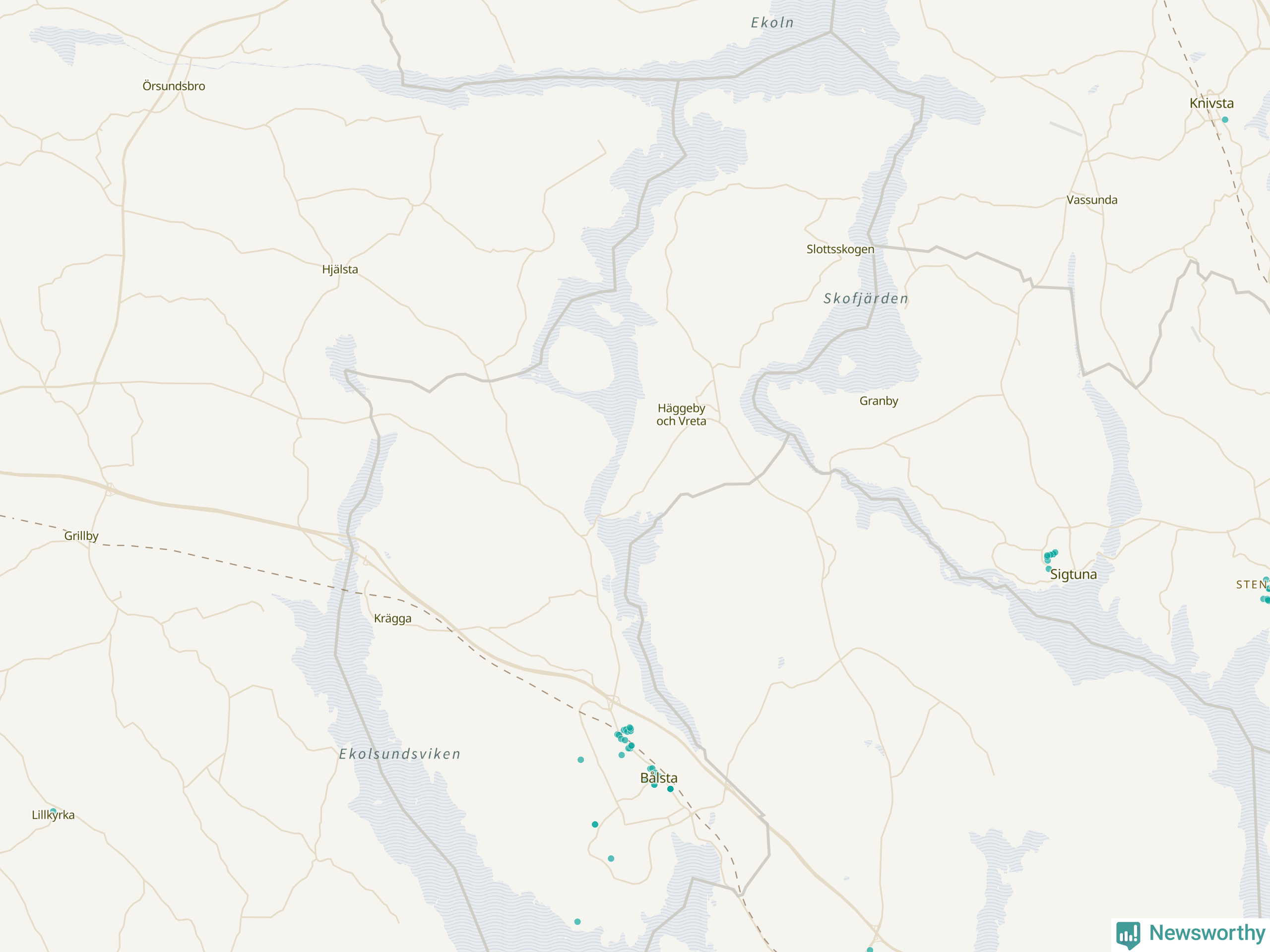Select the Grillby place label
The width and height of the screenshot is (1270, 952).
(x=81, y=536)
